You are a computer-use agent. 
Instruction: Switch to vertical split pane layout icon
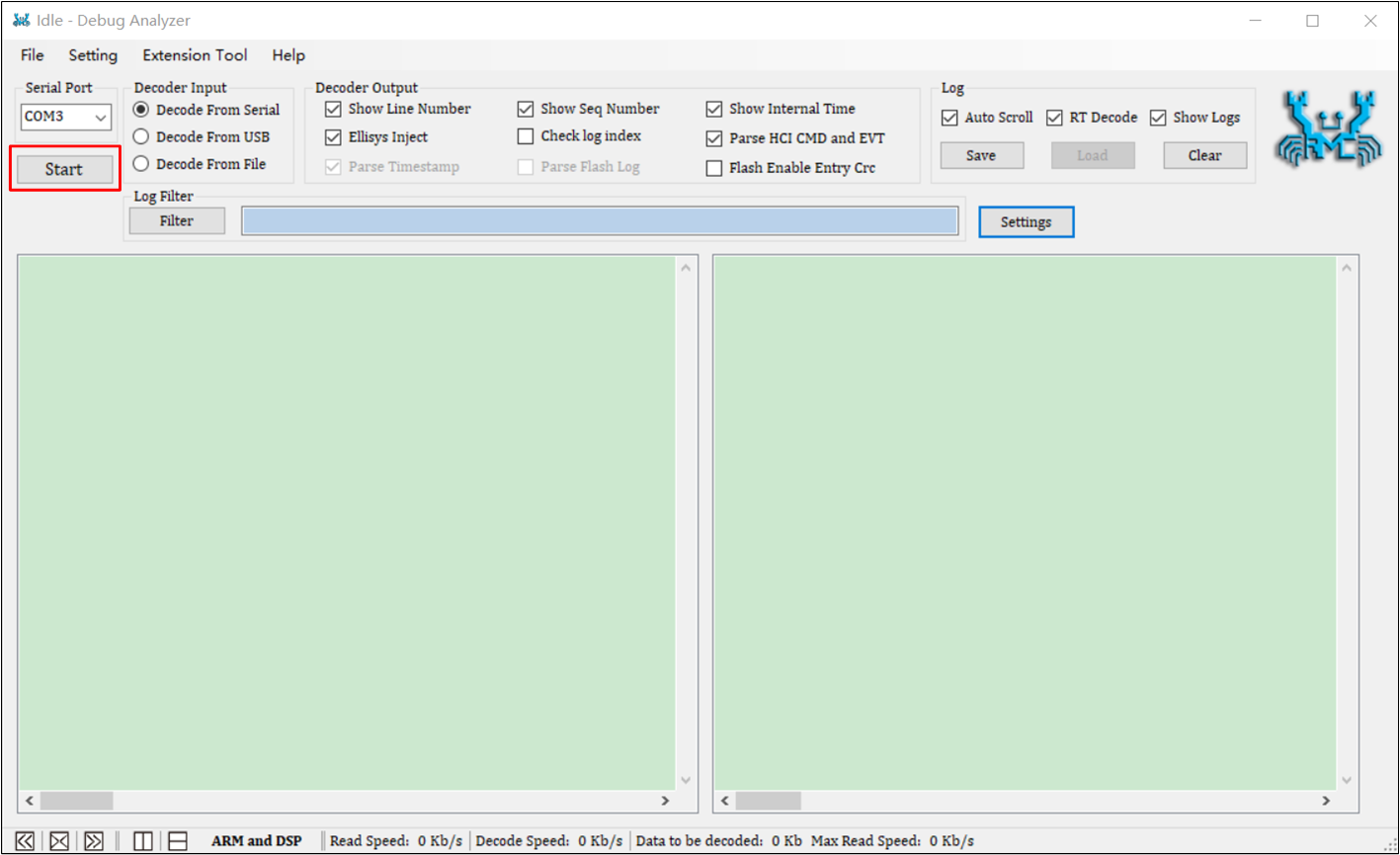coord(143,841)
